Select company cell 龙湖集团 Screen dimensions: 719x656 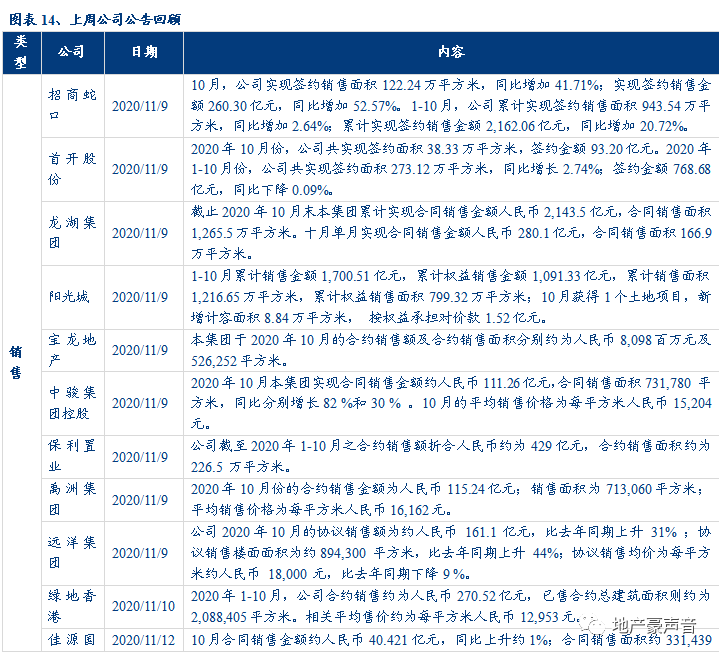point(72,232)
